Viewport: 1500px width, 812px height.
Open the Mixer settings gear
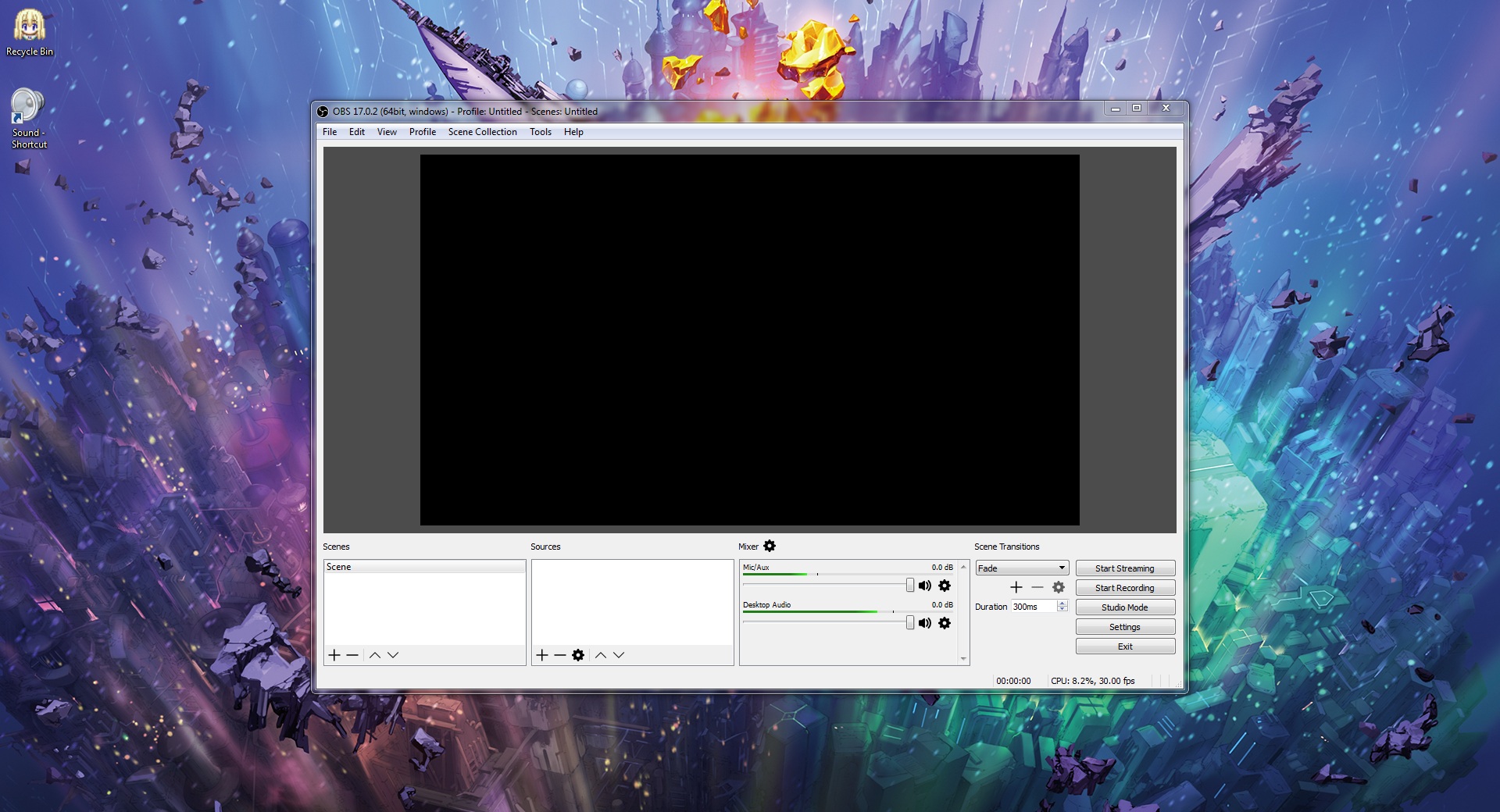[x=770, y=546]
